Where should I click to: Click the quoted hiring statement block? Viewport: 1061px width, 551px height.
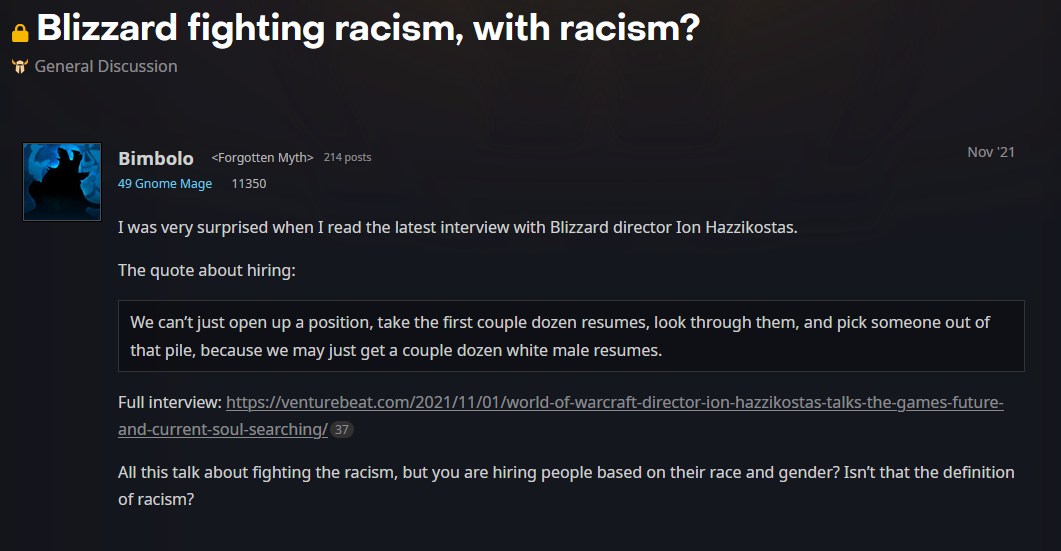click(571, 336)
